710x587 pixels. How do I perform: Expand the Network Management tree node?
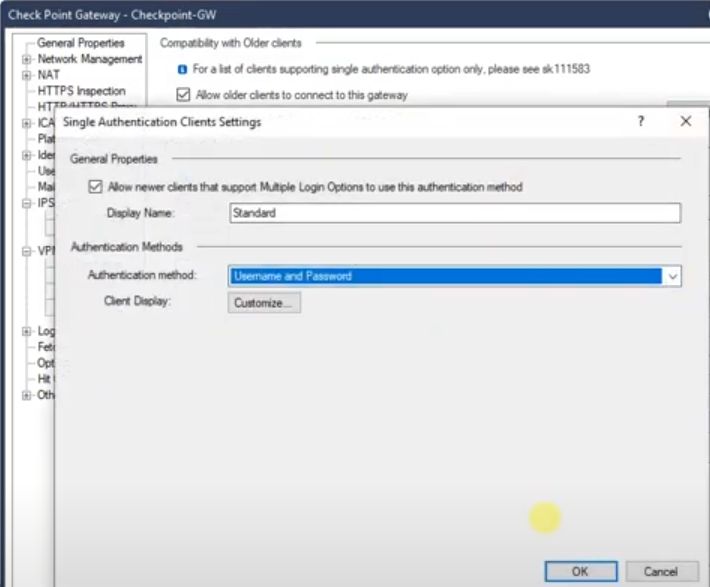tap(27, 59)
